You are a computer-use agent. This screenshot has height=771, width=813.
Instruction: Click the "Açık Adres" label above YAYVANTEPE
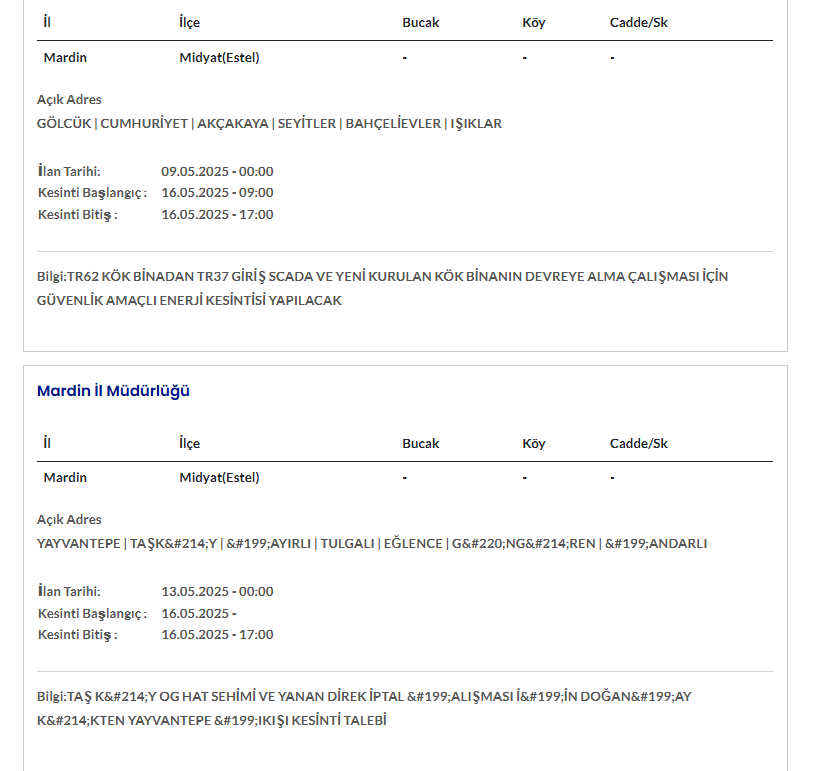click(x=69, y=520)
